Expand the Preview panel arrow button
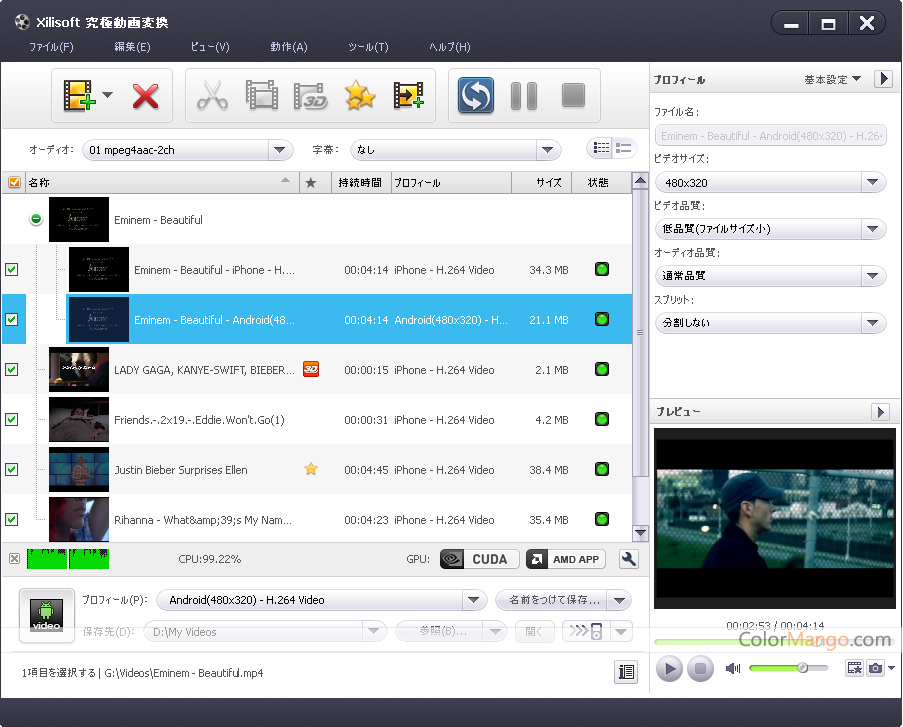 click(880, 412)
